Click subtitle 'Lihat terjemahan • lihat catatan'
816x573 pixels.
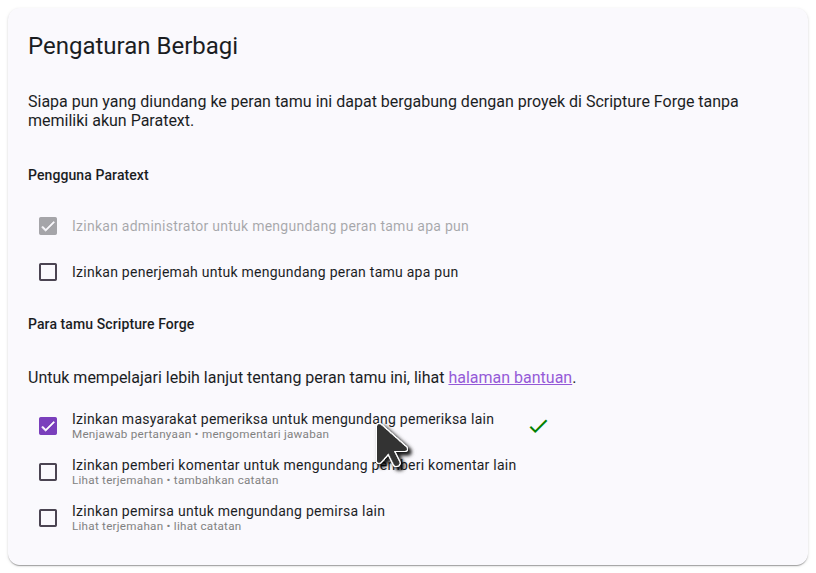(x=156, y=527)
